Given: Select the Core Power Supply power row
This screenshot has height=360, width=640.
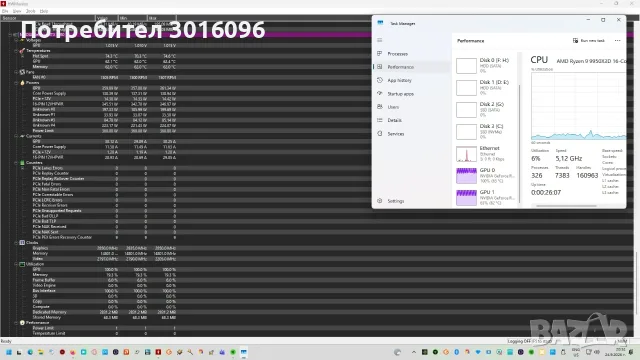Looking at the screenshot, I should click(104, 93).
